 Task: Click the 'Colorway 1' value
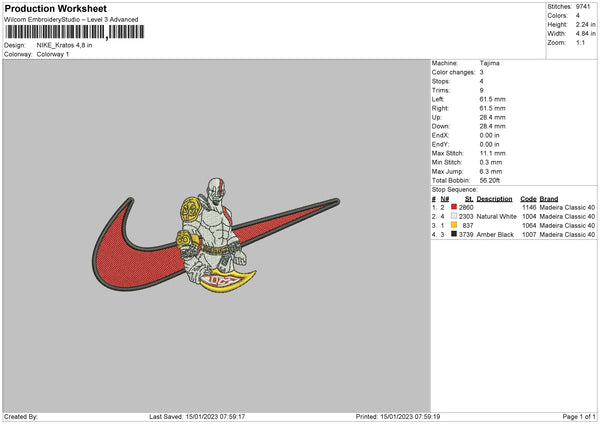click(x=53, y=54)
